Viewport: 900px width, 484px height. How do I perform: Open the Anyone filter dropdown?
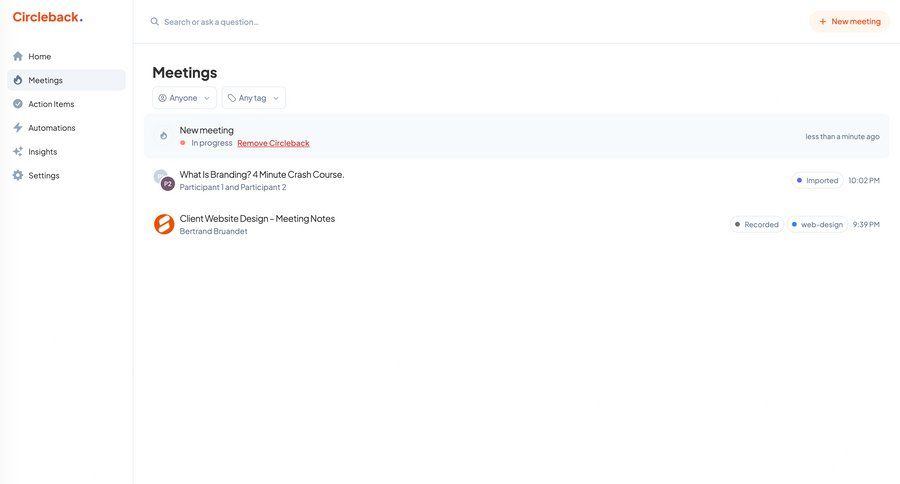pos(184,98)
